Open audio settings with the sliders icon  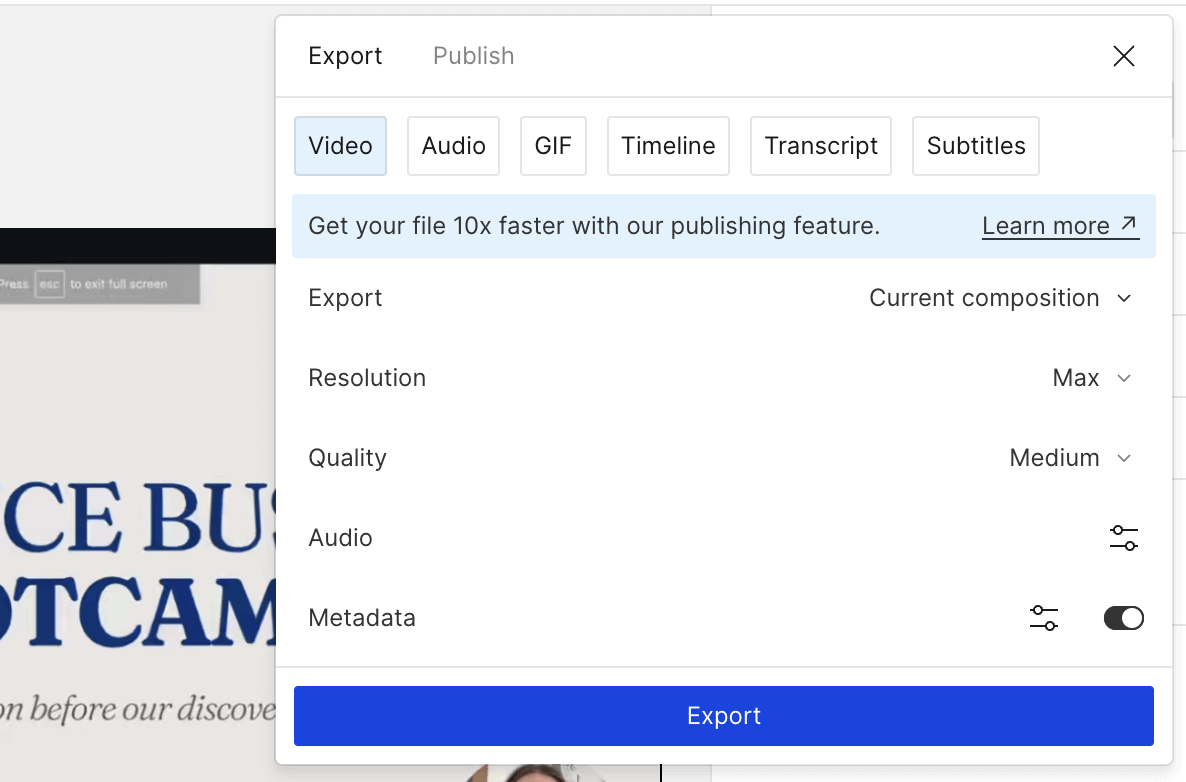(1123, 537)
